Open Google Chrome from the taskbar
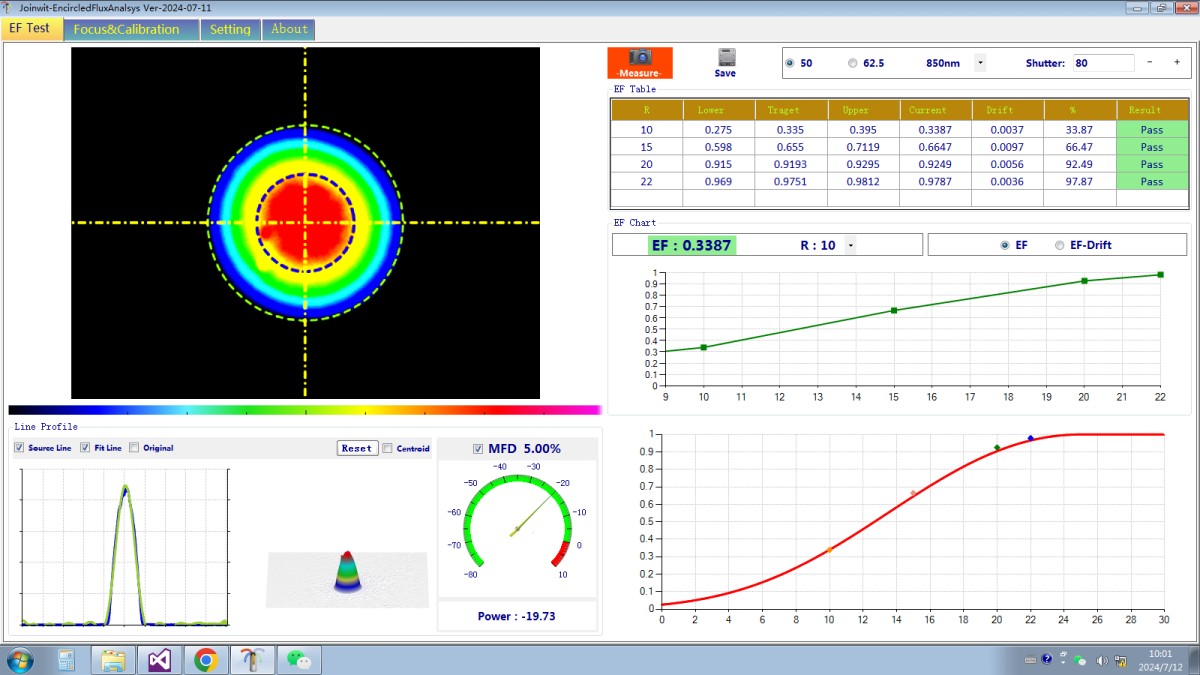Viewport: 1200px width, 675px height. tap(206, 659)
